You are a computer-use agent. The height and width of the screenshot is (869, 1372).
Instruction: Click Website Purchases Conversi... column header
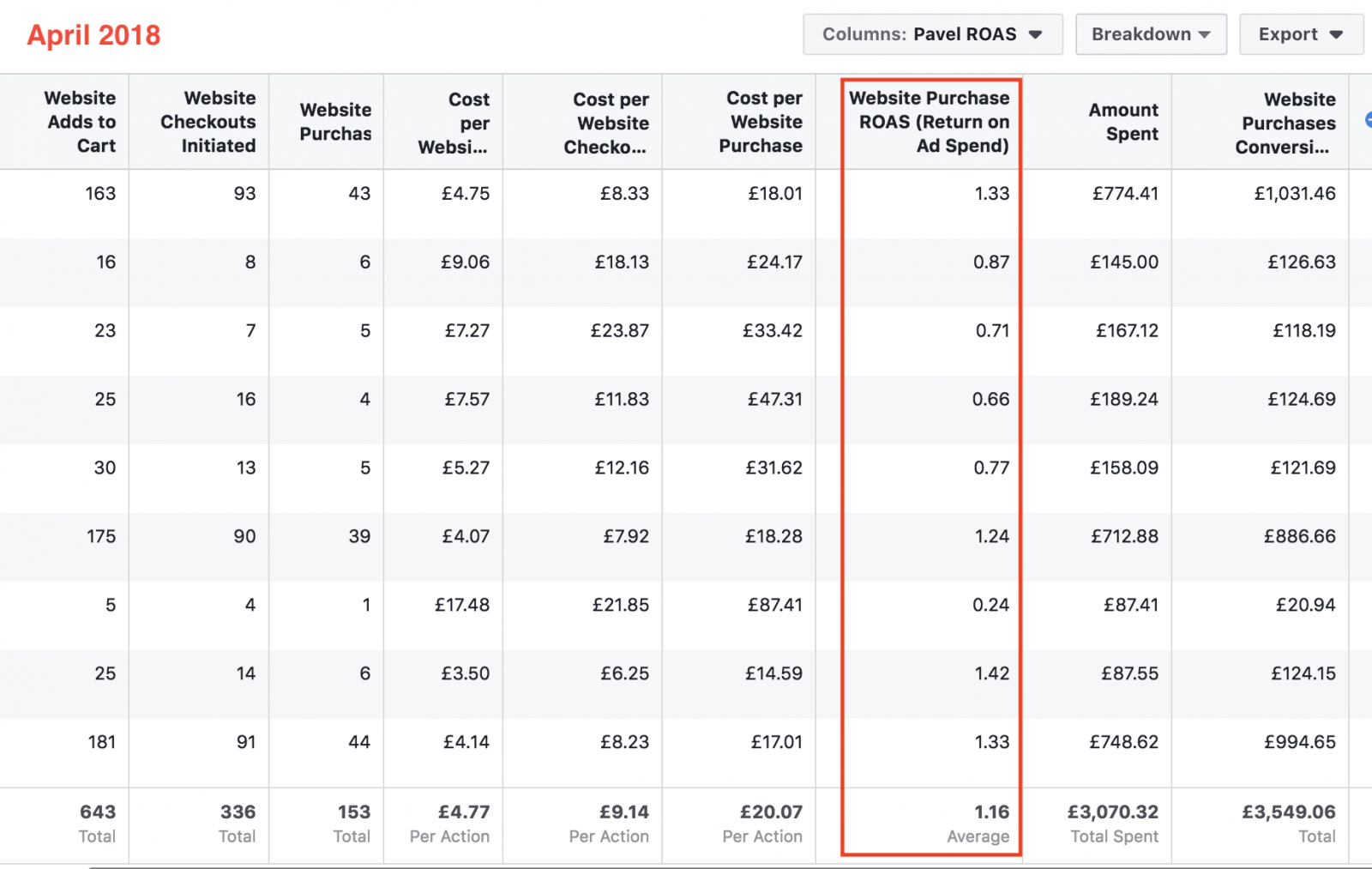click(1285, 123)
